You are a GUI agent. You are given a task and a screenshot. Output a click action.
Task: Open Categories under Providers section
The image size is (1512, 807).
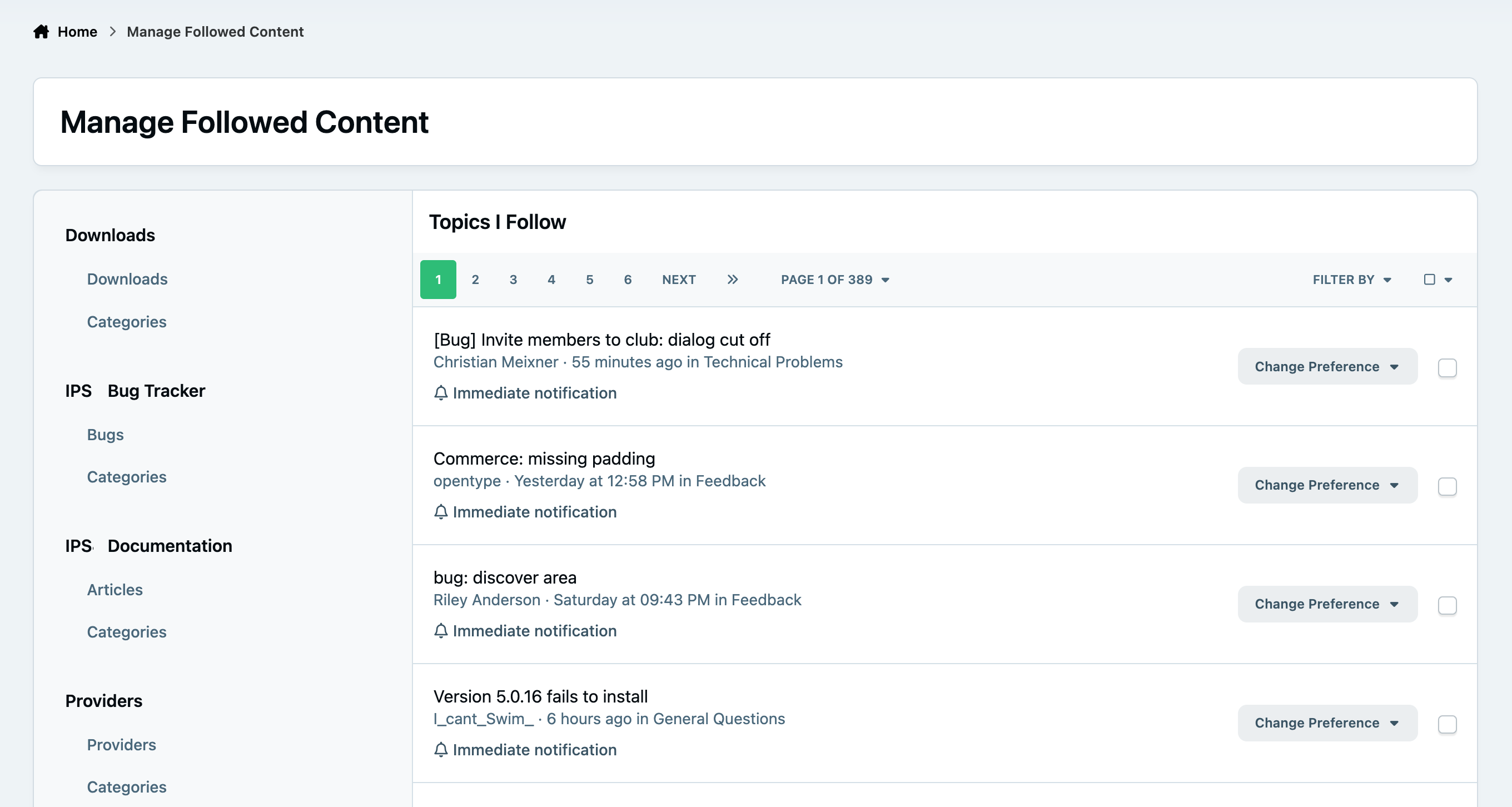pos(127,786)
